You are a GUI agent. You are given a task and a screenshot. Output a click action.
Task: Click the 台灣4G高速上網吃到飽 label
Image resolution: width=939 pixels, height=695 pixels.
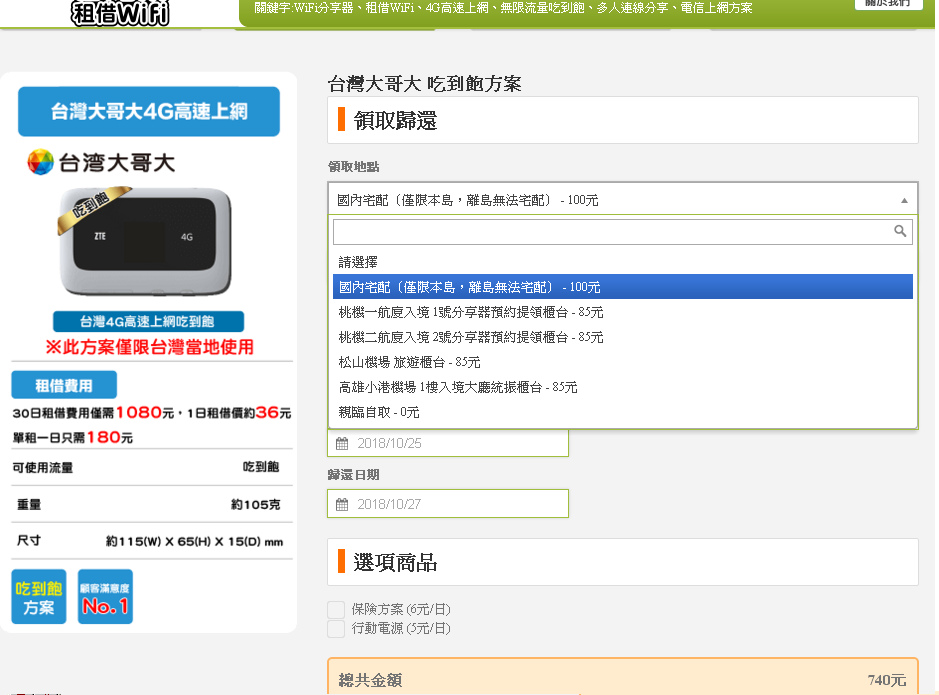click(x=149, y=321)
